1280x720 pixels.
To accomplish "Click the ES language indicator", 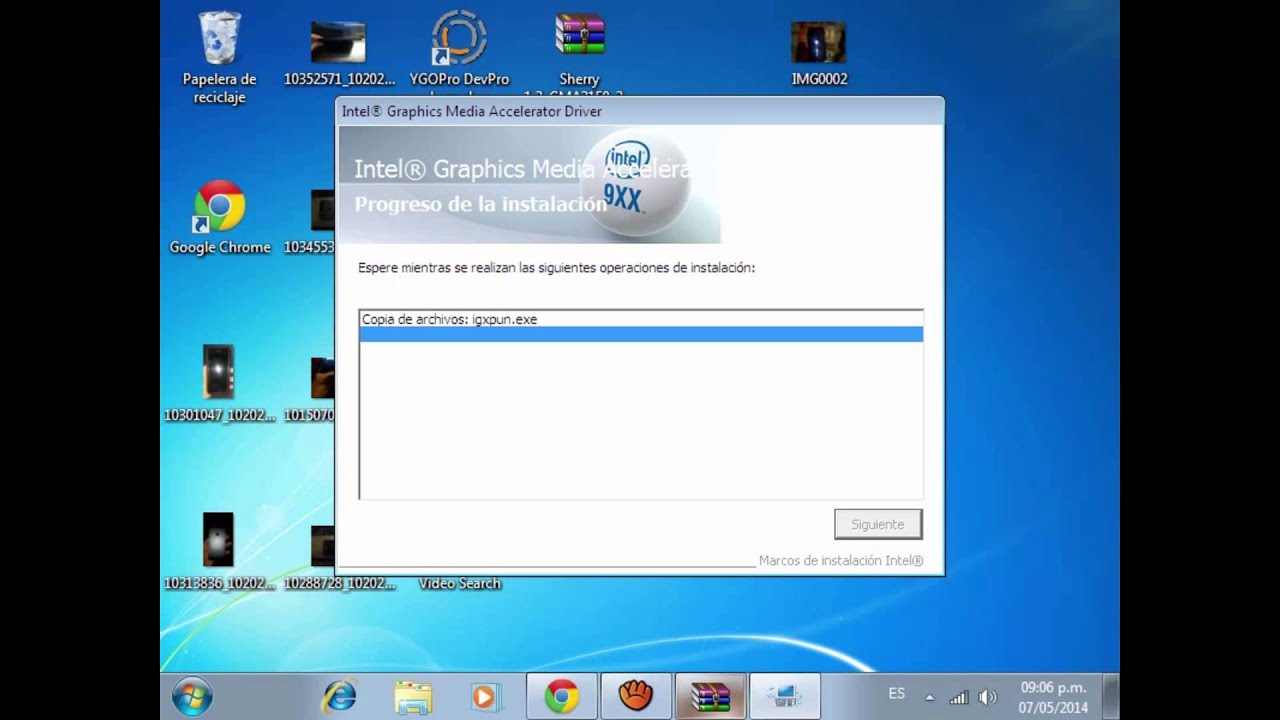I will (x=897, y=693).
